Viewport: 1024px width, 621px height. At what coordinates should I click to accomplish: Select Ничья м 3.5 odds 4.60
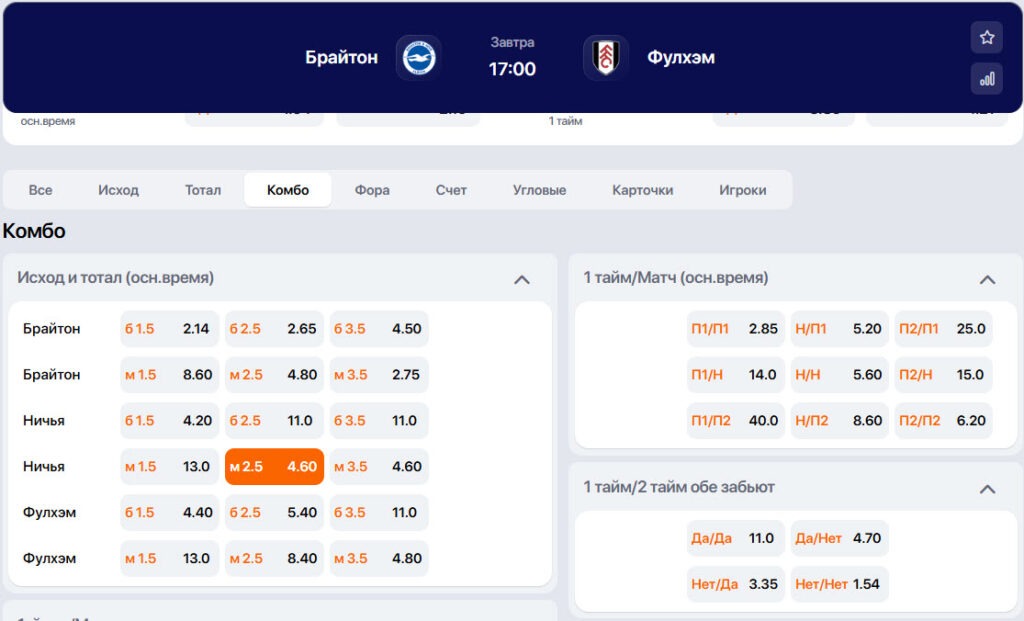click(x=379, y=466)
